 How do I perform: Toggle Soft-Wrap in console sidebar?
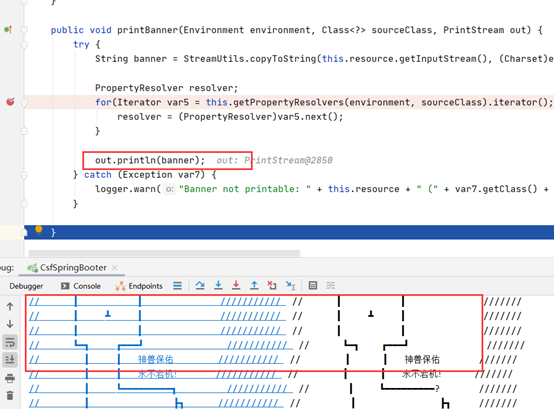(x=10, y=342)
